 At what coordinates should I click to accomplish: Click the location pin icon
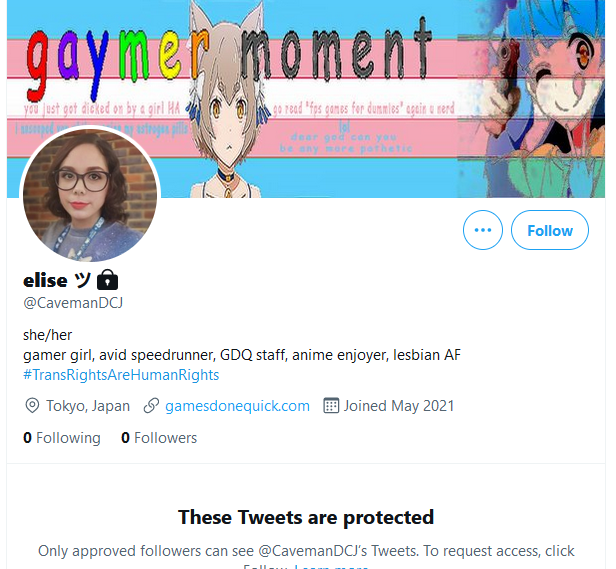(32, 406)
